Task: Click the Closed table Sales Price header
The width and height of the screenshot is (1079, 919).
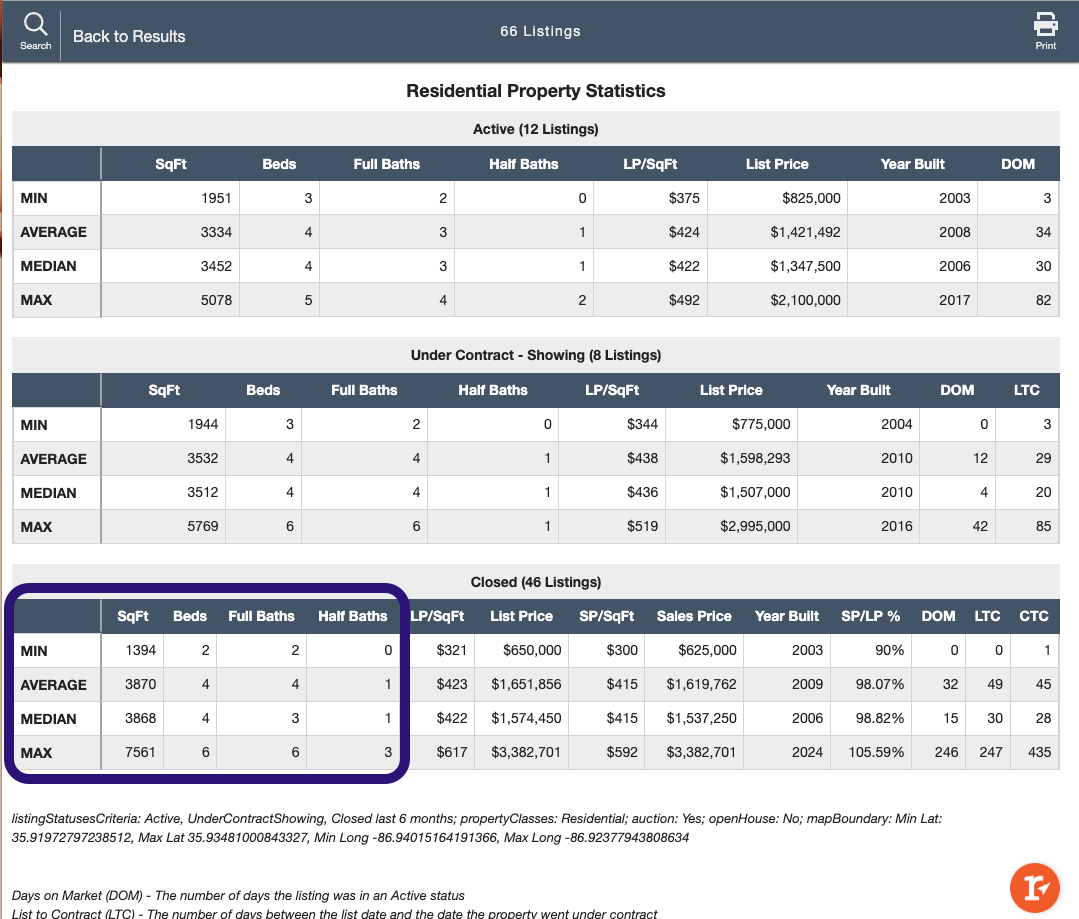Action: [694, 616]
